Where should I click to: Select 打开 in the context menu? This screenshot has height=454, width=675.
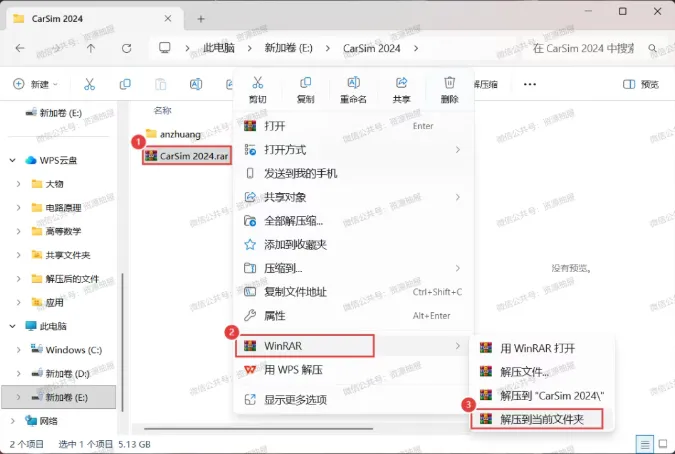click(353, 126)
